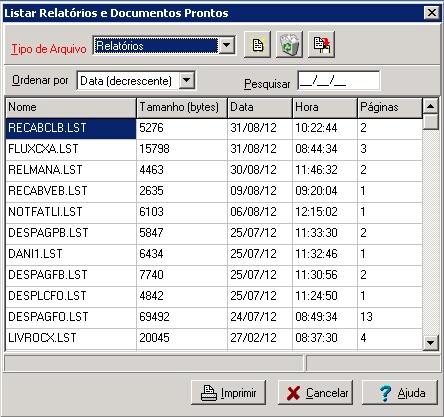Viewport: 444px width, 417px height.
Task: Click the Tipo de Arquivo label
Action: pyautogui.click(x=49, y=49)
